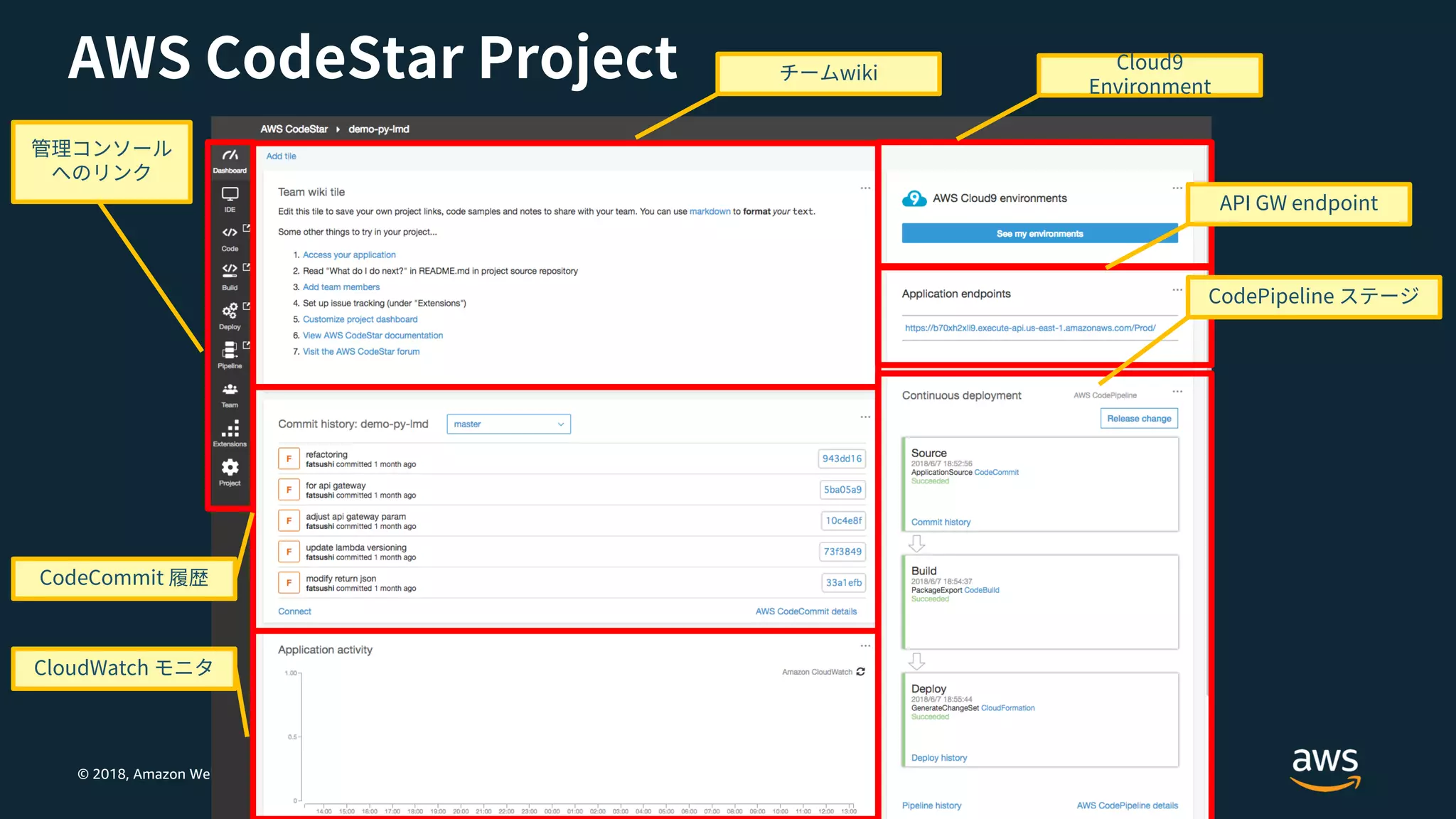This screenshot has width=1456, height=819.
Task: Open the Build sidebar icon
Action: point(230,272)
